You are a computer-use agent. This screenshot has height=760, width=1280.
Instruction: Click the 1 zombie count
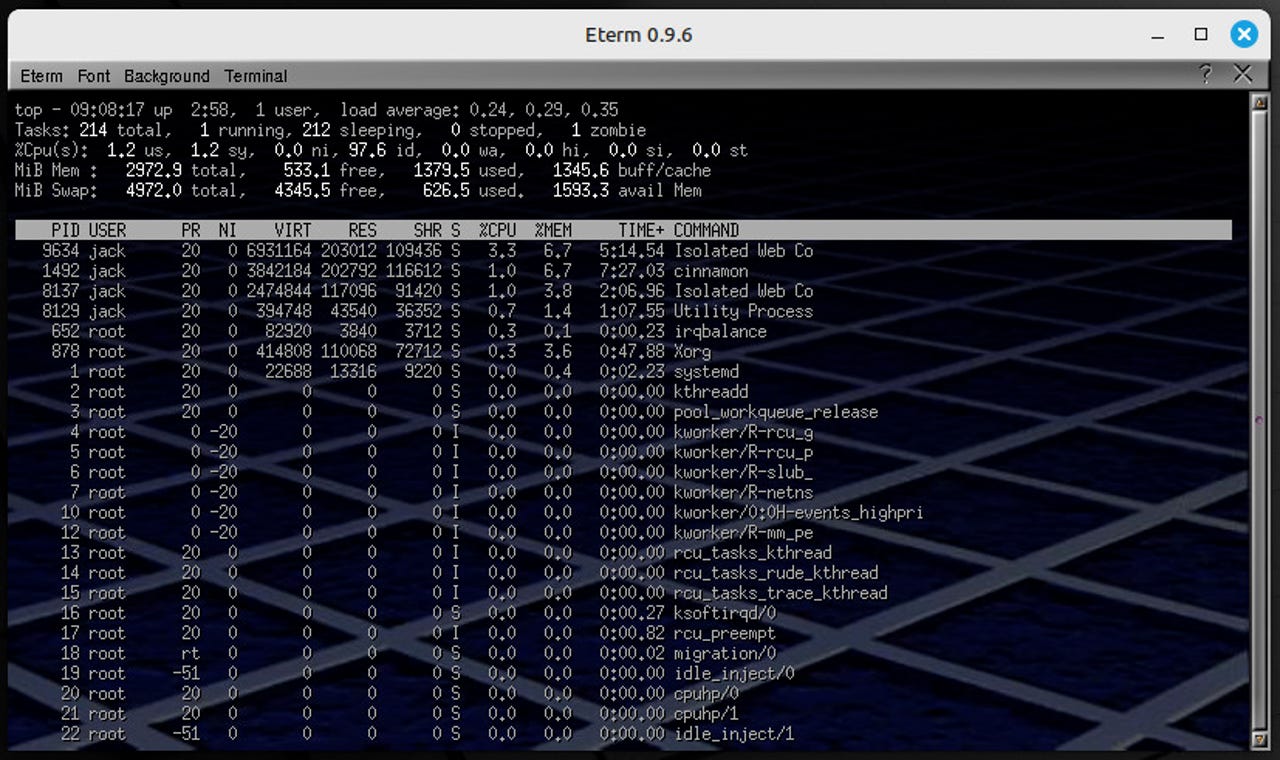click(608, 130)
